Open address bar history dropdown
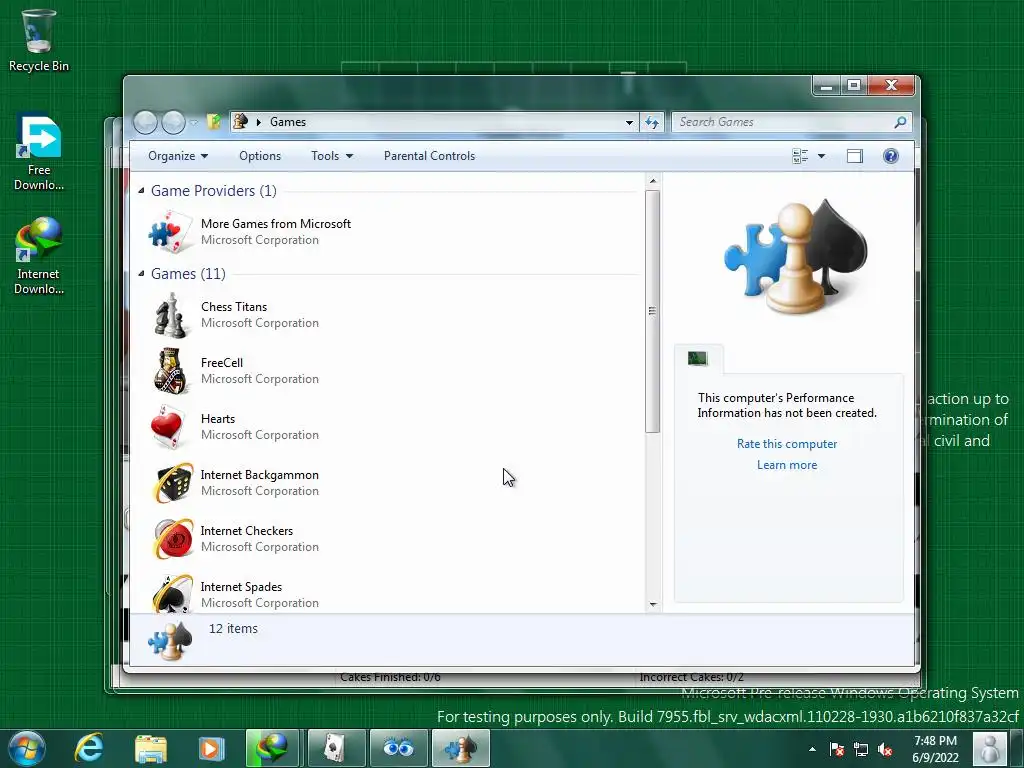This screenshot has height=768, width=1024. point(629,122)
